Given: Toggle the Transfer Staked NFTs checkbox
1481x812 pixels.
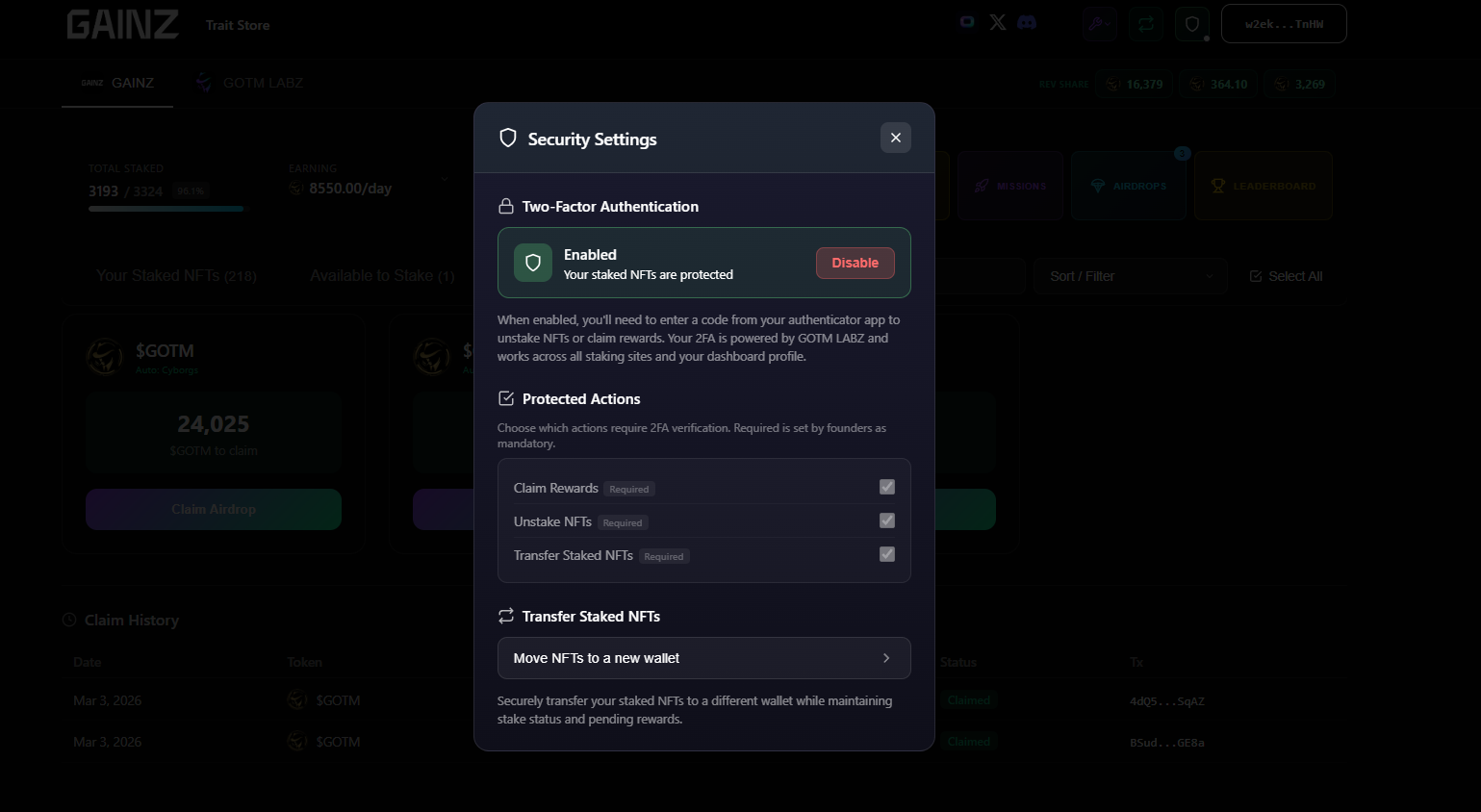Looking at the screenshot, I should click(x=886, y=555).
